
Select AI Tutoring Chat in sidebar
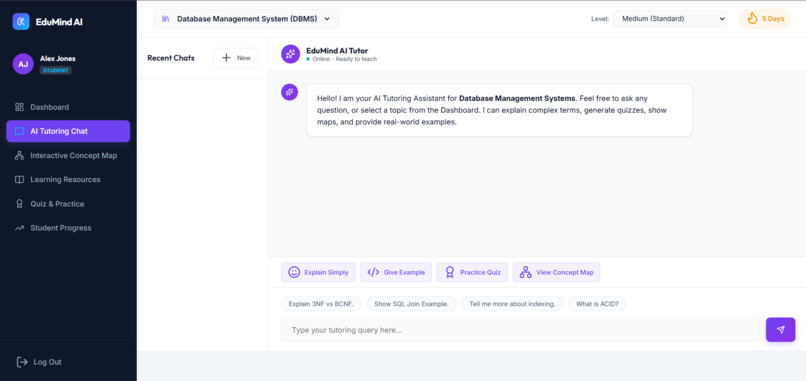pyautogui.click(x=68, y=131)
